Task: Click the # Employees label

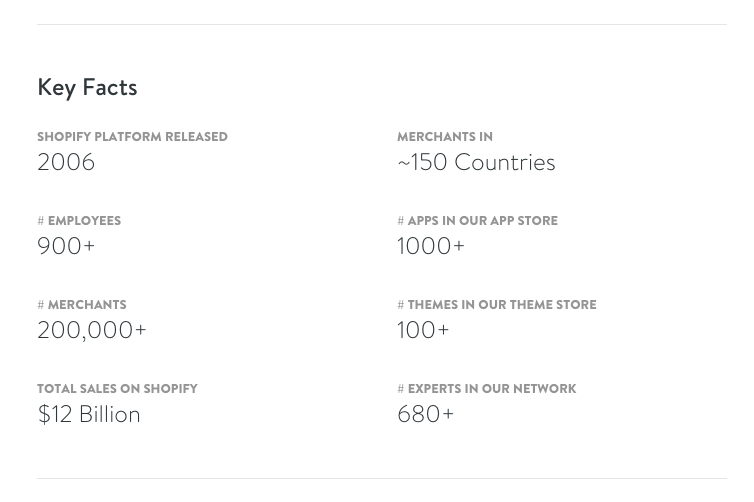Action: pos(79,221)
